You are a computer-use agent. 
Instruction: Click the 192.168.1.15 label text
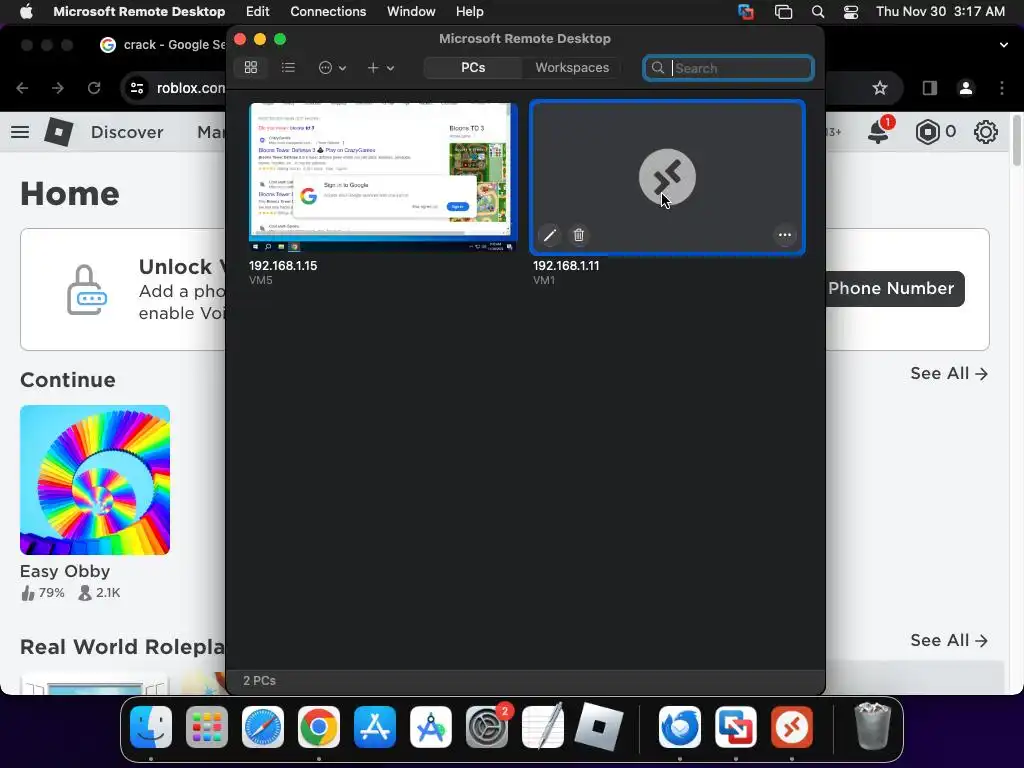[283, 266]
